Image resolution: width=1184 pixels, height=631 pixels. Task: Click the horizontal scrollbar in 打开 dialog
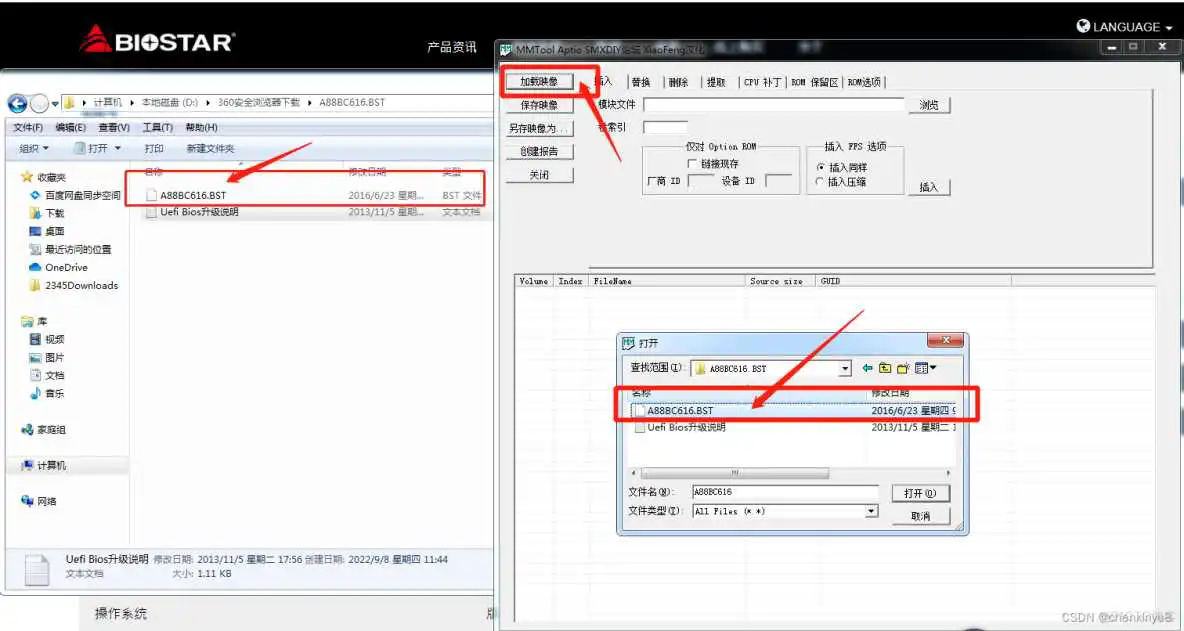(735, 473)
